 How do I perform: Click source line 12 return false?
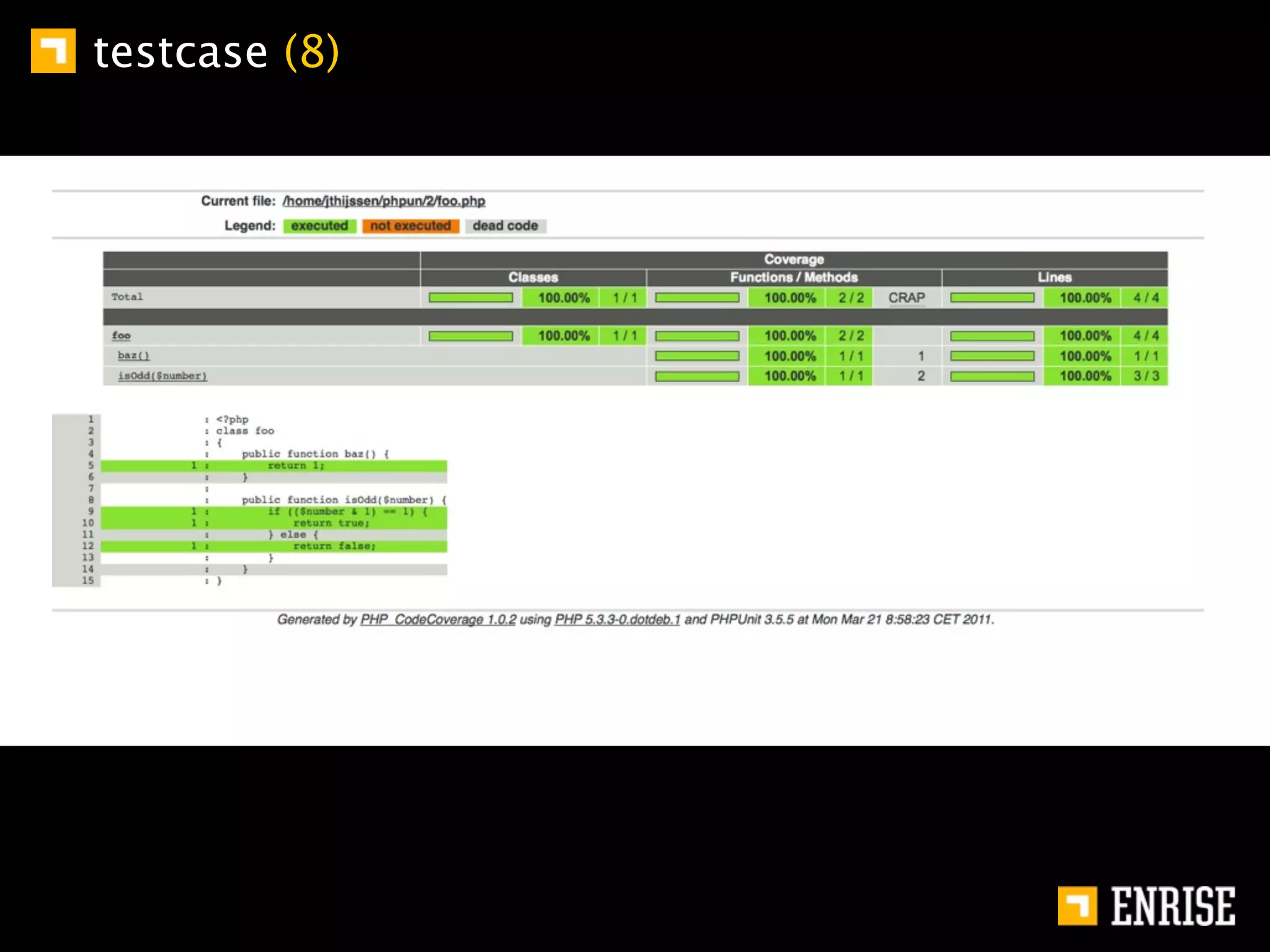[x=334, y=546]
